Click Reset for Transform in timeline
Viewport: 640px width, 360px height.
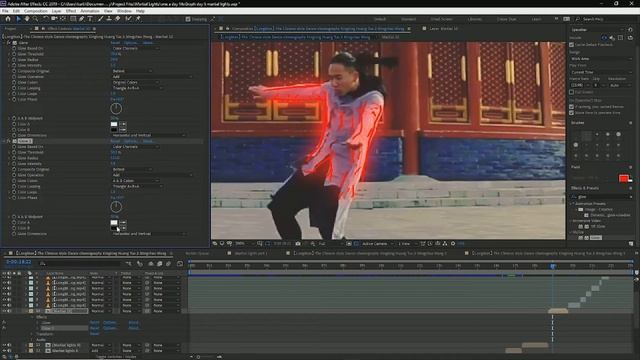pyautogui.click(x=94, y=334)
